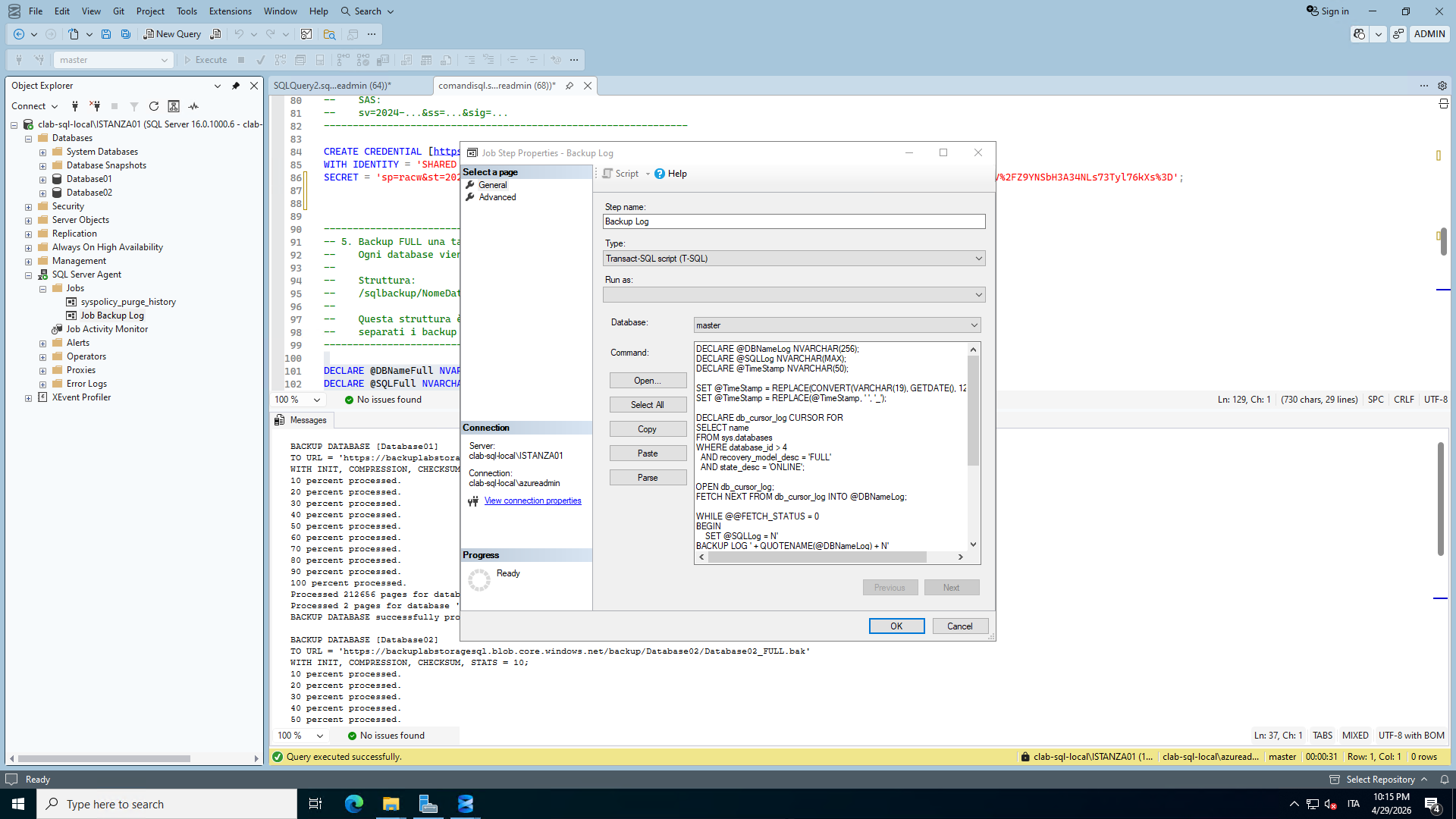
Task: Toggle pin on comandisql tab
Action: click(x=570, y=86)
